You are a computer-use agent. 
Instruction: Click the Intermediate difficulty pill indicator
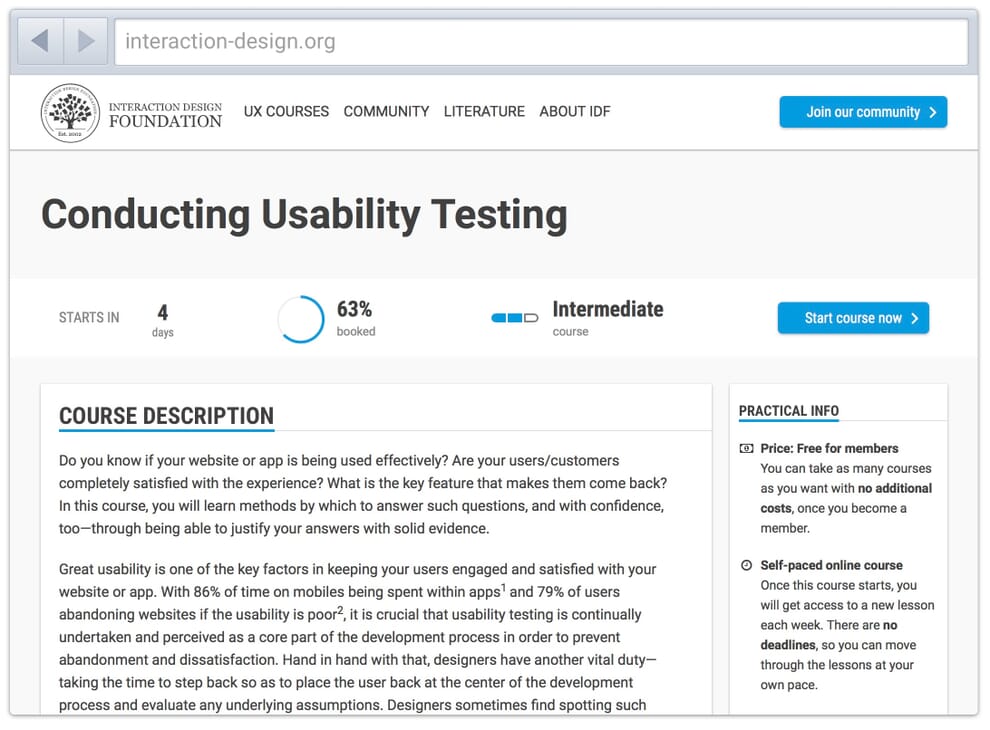[514, 317]
